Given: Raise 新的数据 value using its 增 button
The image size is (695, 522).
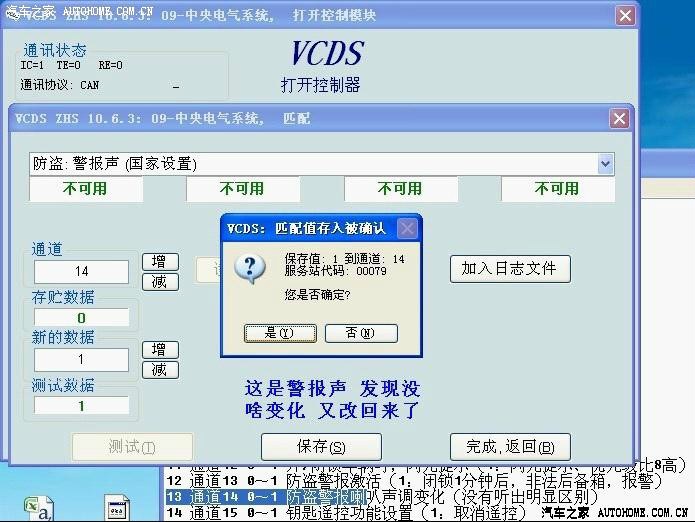Looking at the screenshot, I should [x=160, y=349].
